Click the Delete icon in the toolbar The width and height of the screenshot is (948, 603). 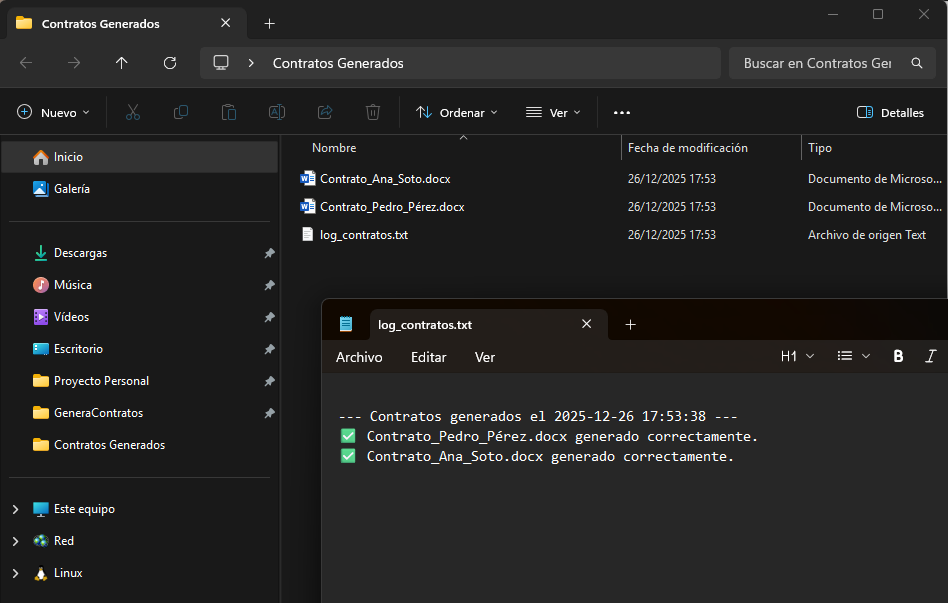372,112
